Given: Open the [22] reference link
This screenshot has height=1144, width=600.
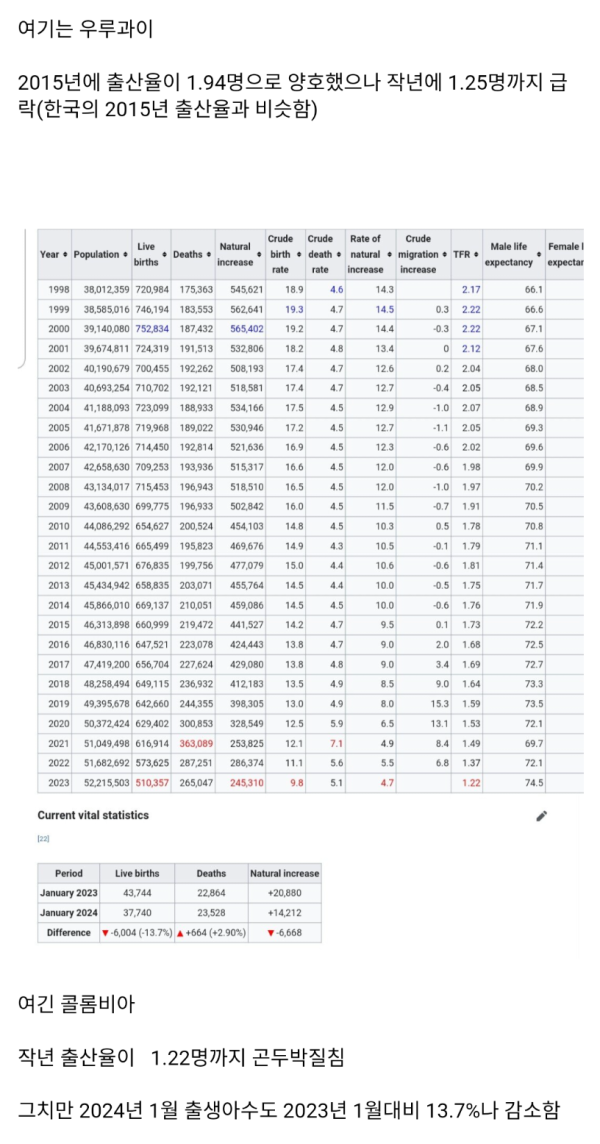Looking at the screenshot, I should [43, 839].
